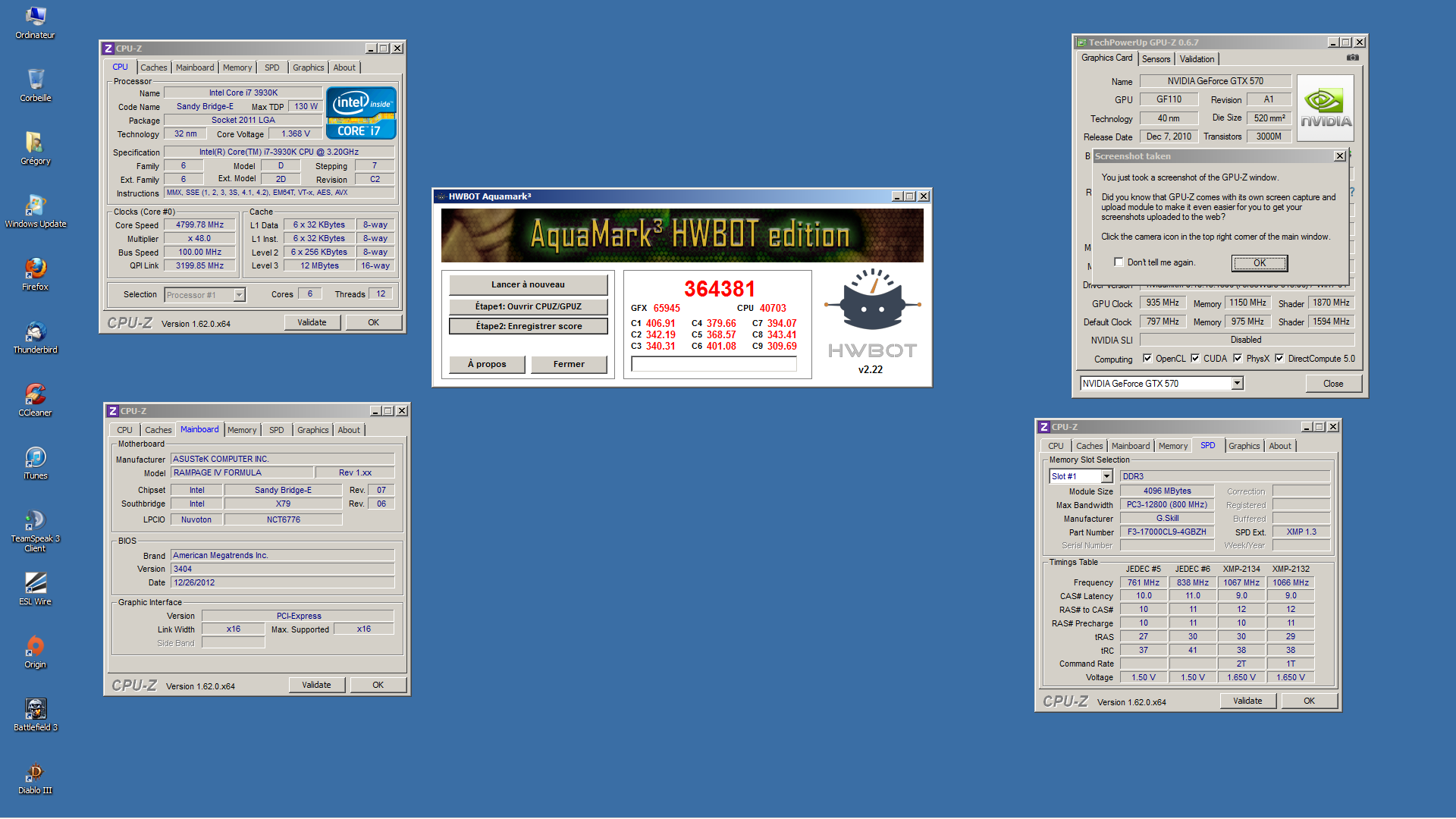Click the GPU-Z Close button
The image size is (1456, 819).
pyautogui.click(x=1333, y=384)
